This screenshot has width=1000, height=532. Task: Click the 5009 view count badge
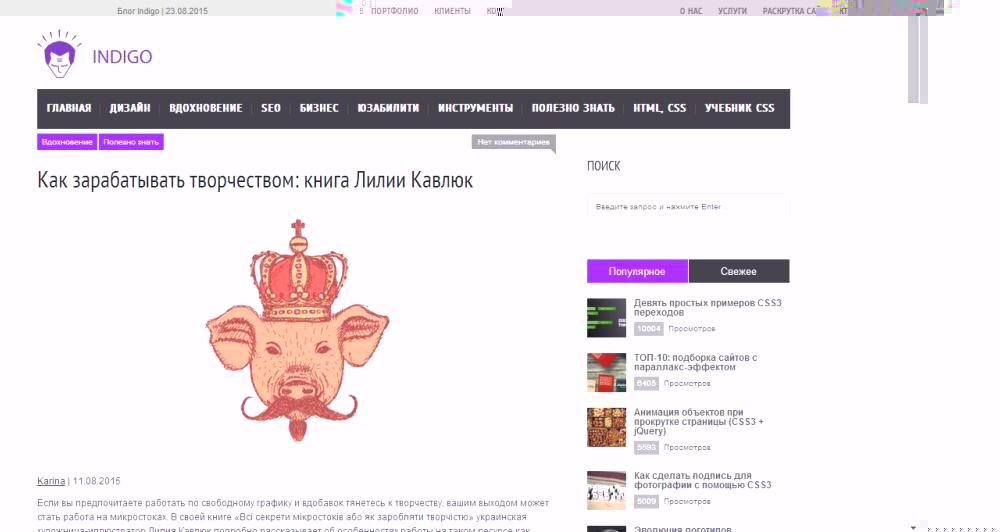[x=646, y=501]
